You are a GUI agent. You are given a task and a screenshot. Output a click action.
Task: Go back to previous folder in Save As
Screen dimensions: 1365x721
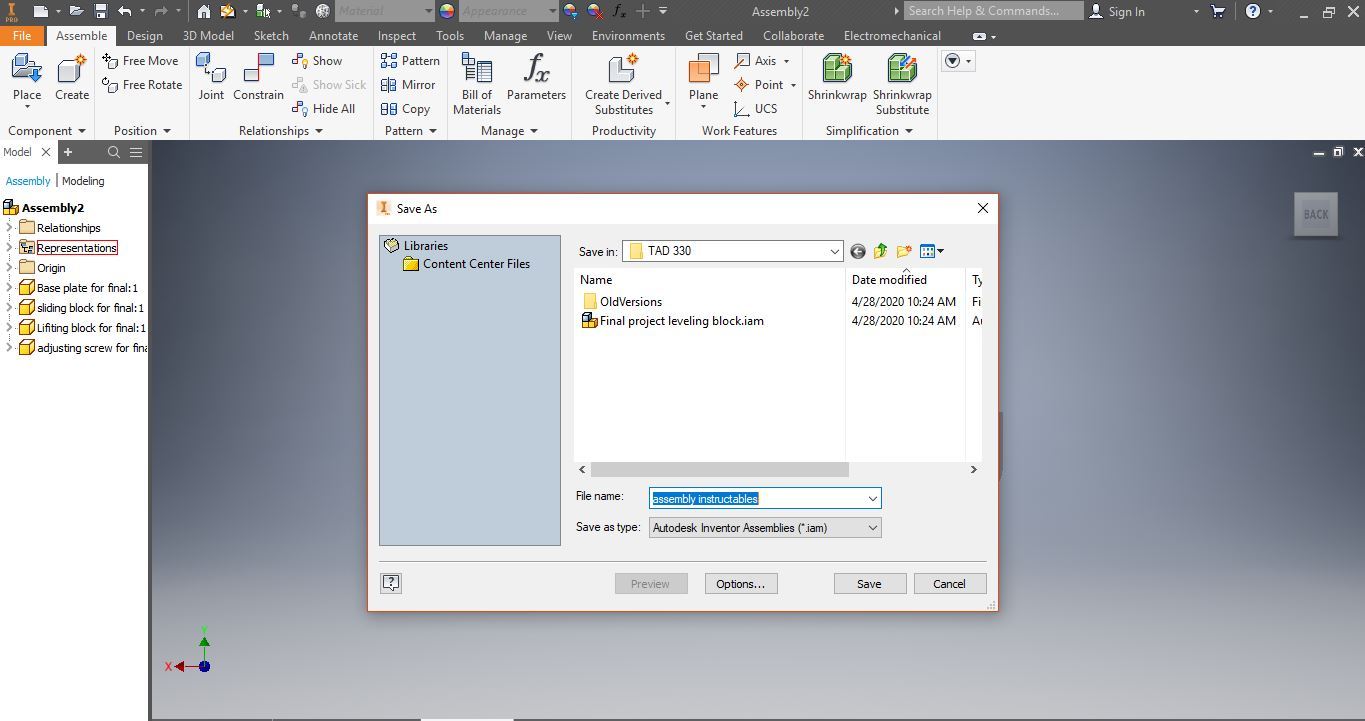[x=858, y=251]
